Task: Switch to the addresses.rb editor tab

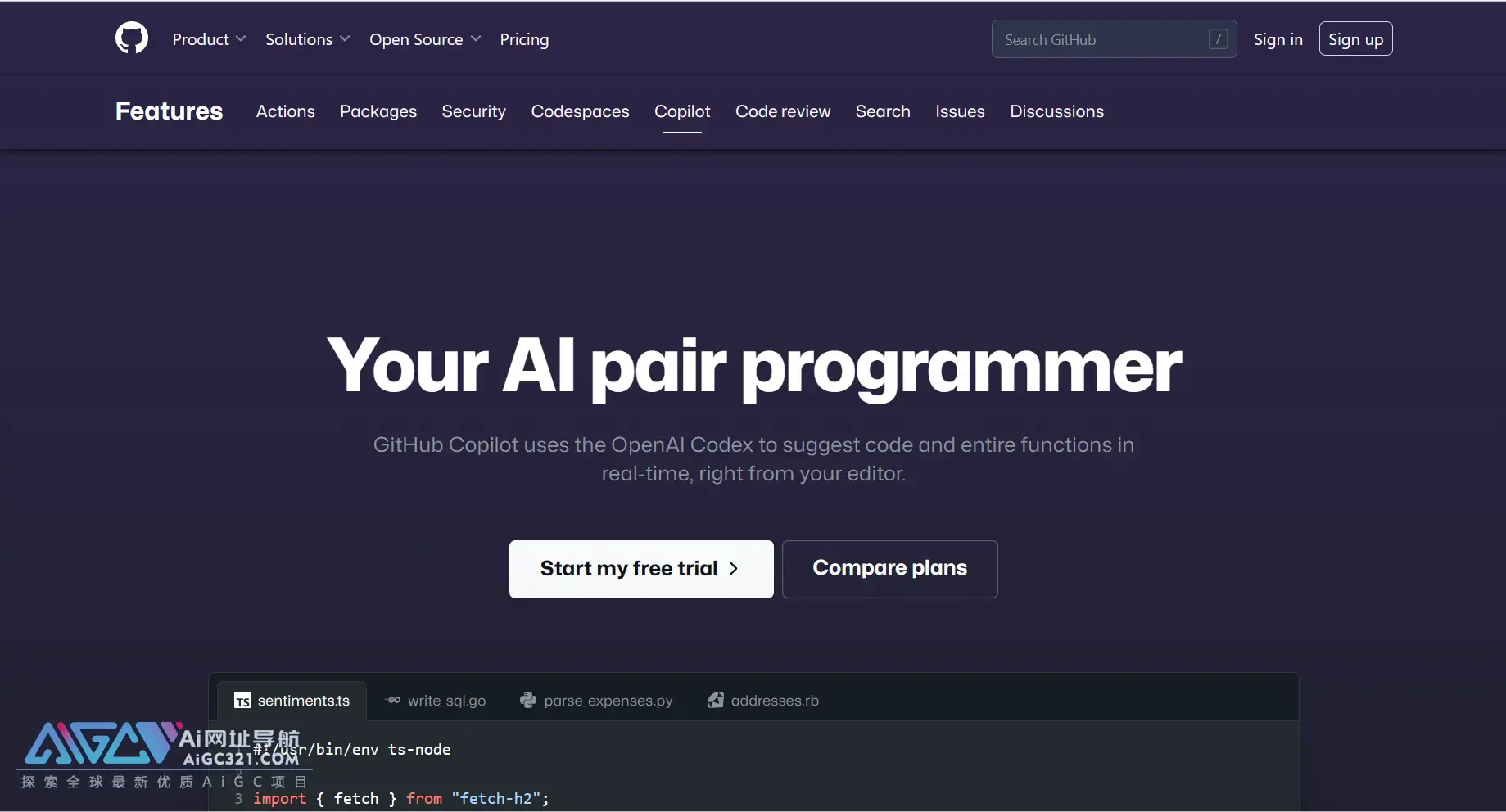Action: click(x=763, y=701)
